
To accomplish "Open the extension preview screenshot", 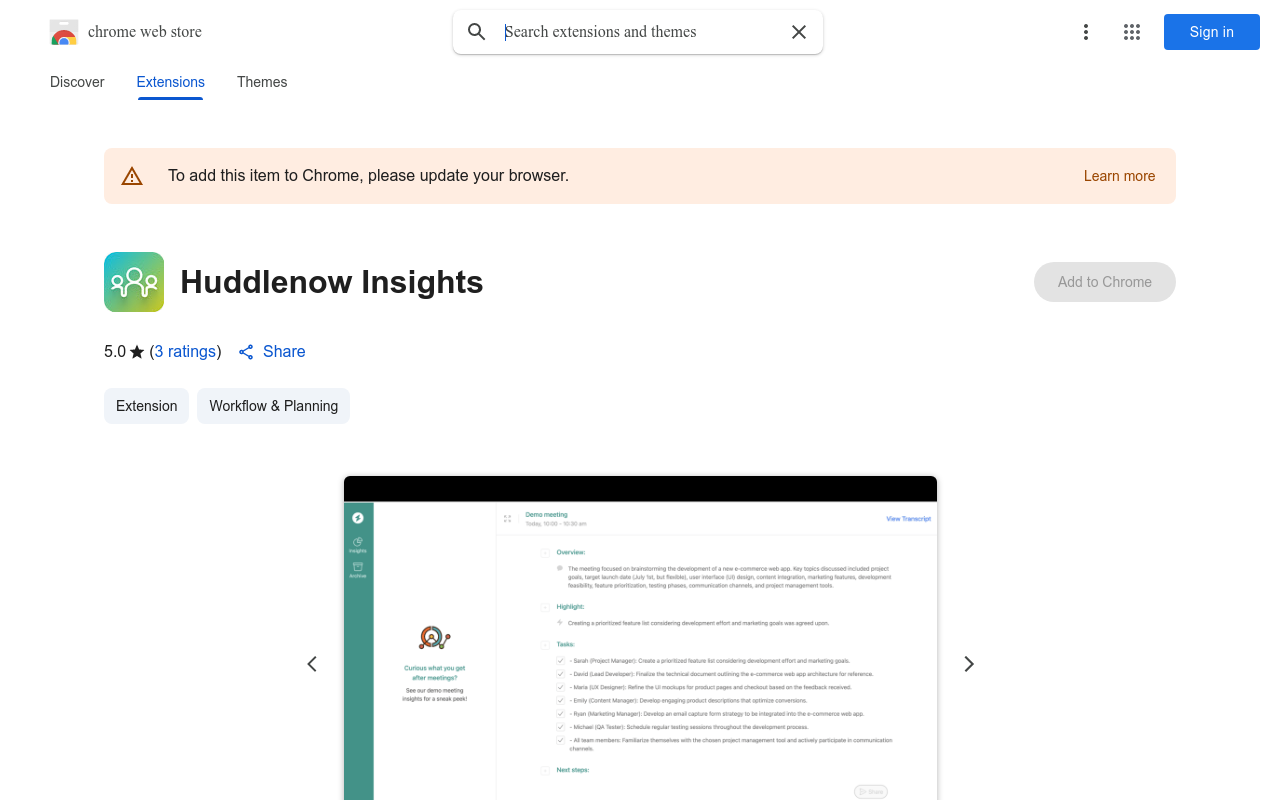I will pyautogui.click(x=640, y=638).
